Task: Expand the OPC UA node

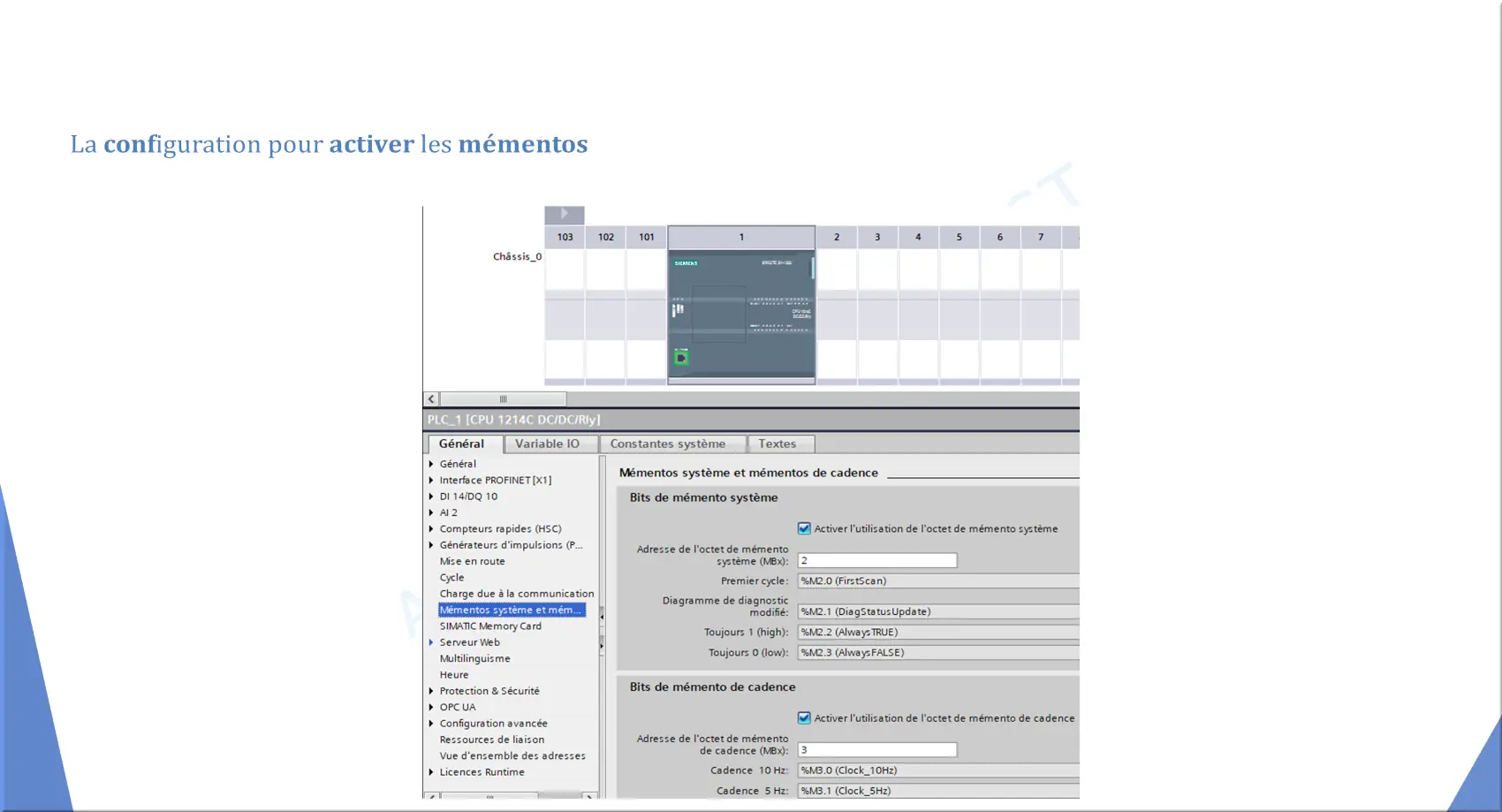Action: [x=431, y=707]
